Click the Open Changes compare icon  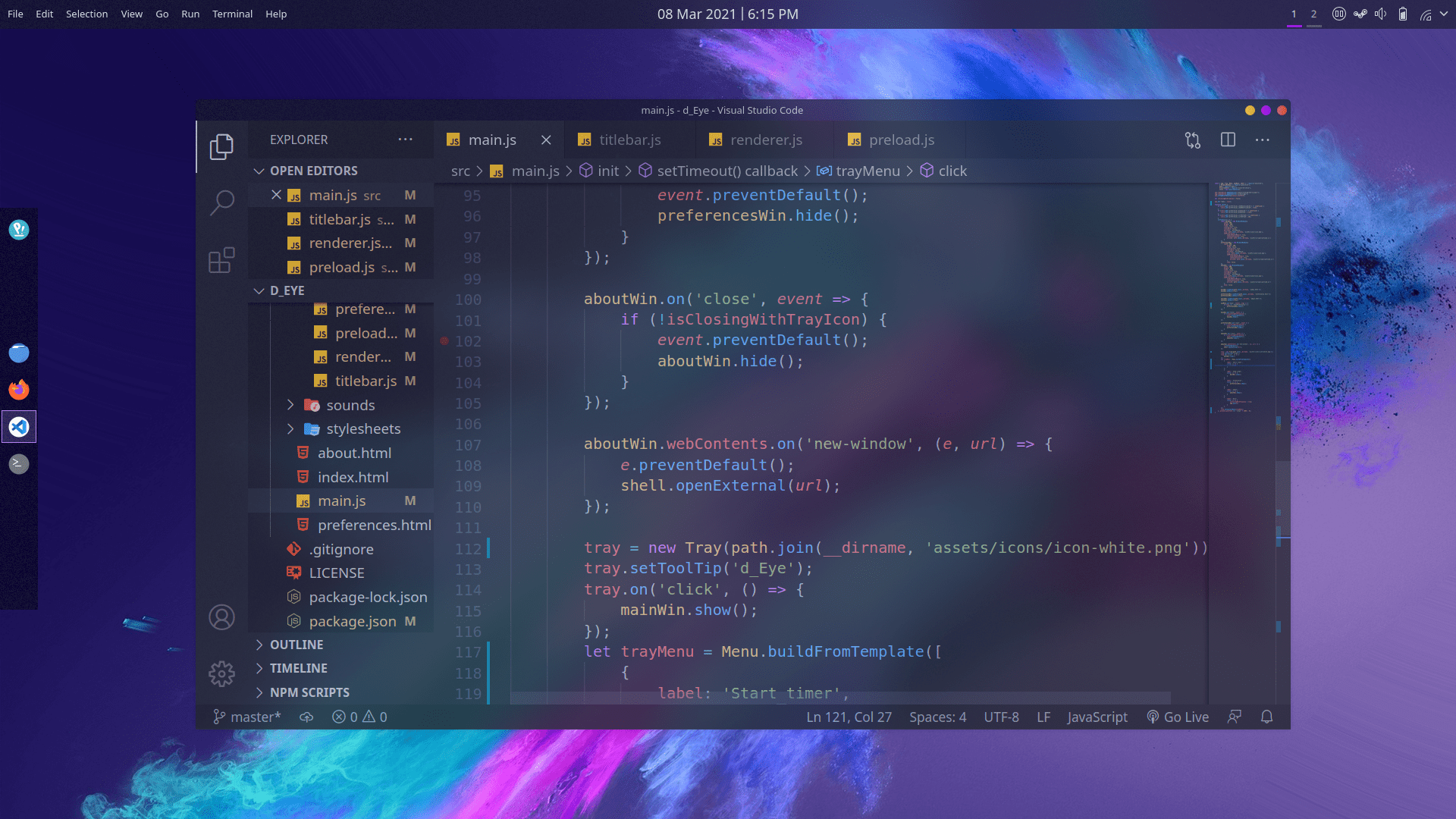[x=1193, y=140]
